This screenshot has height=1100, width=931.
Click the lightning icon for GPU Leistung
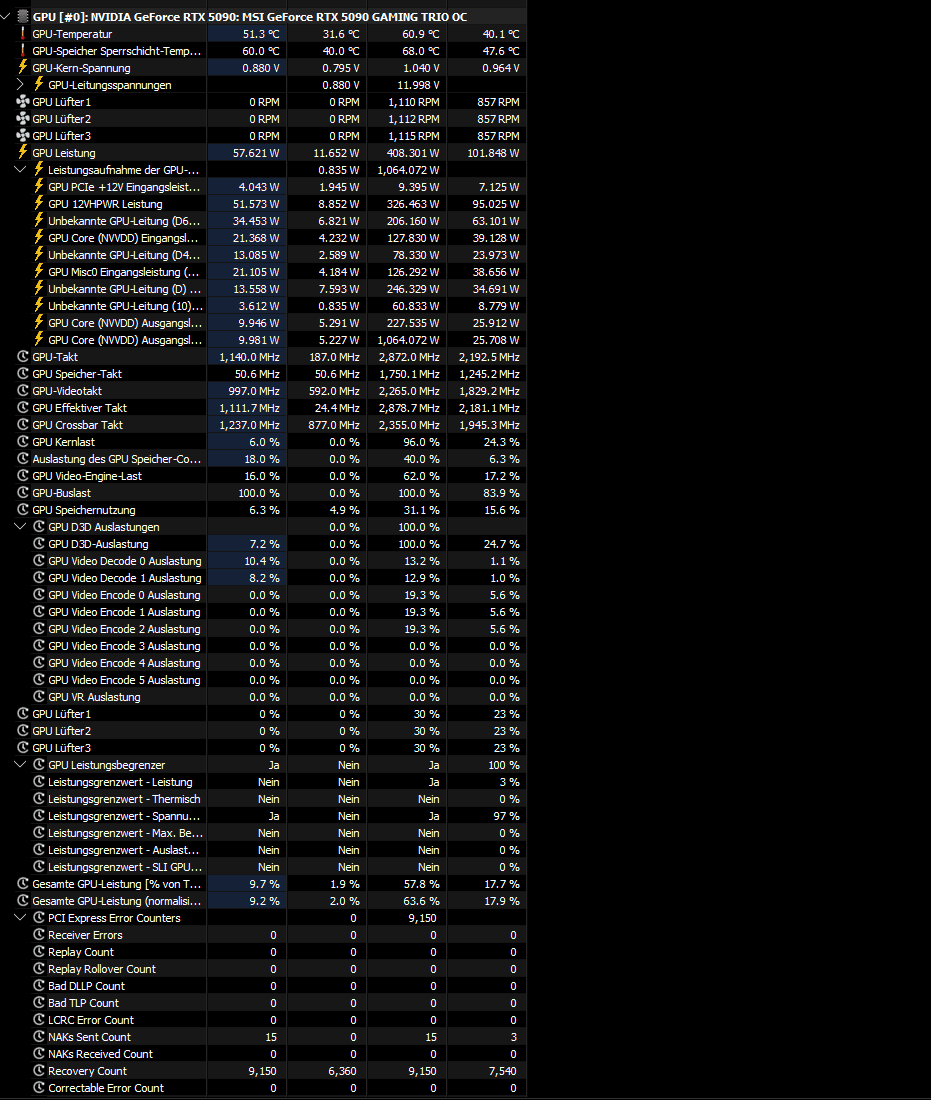(22, 152)
